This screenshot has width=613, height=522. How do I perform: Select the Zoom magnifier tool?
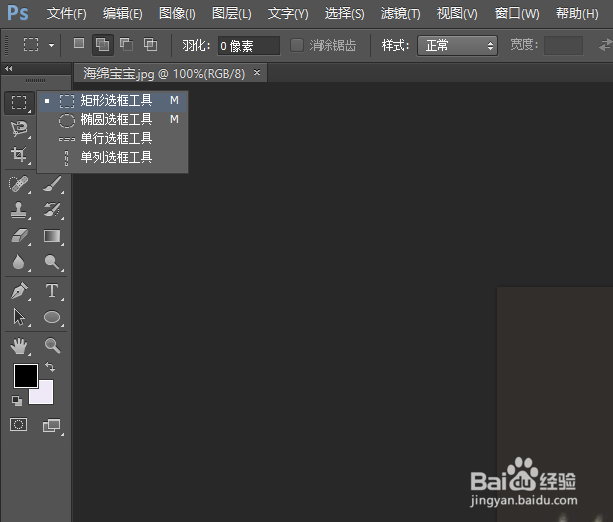pyautogui.click(x=52, y=346)
